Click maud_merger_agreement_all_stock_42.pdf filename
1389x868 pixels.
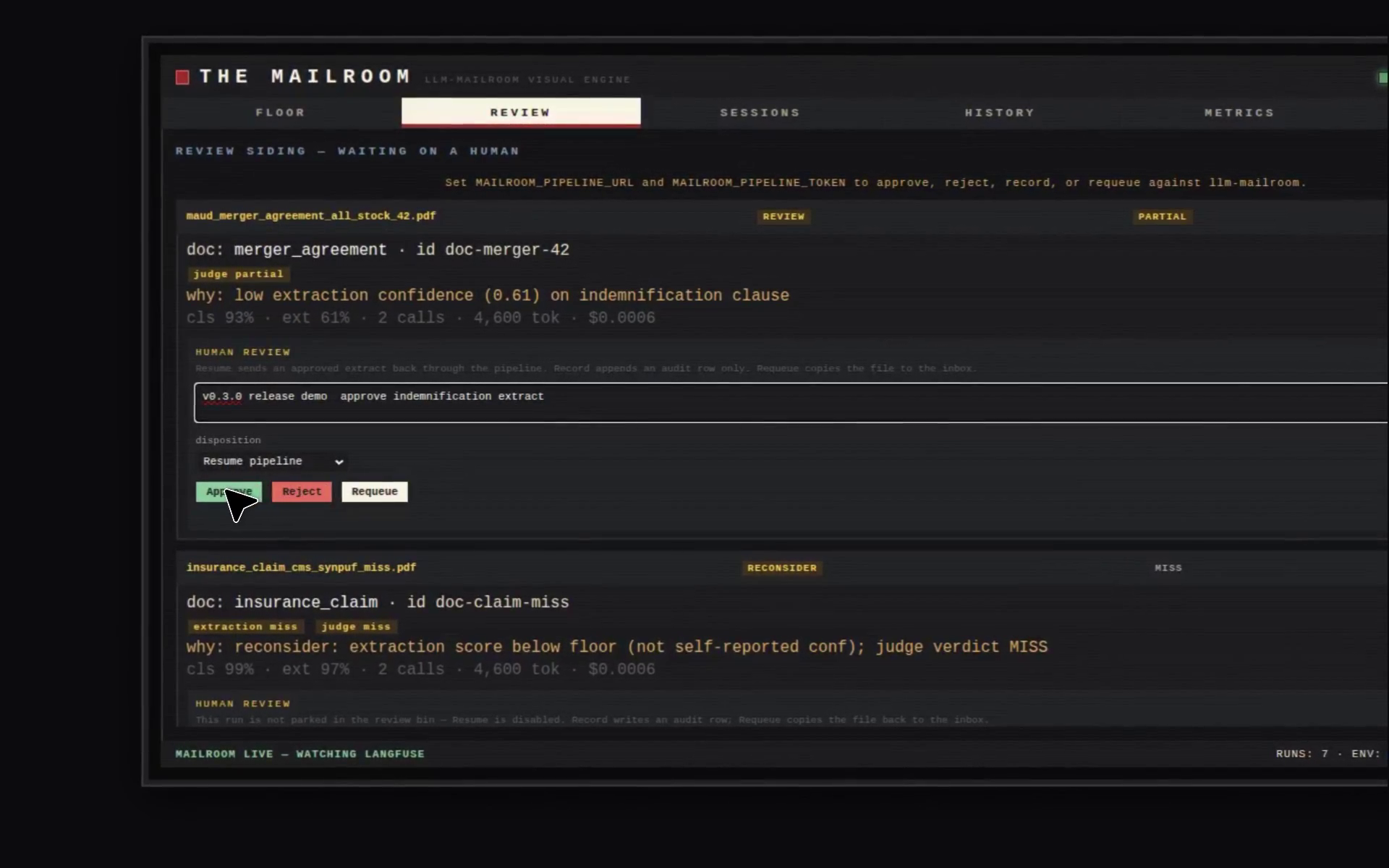click(311, 216)
